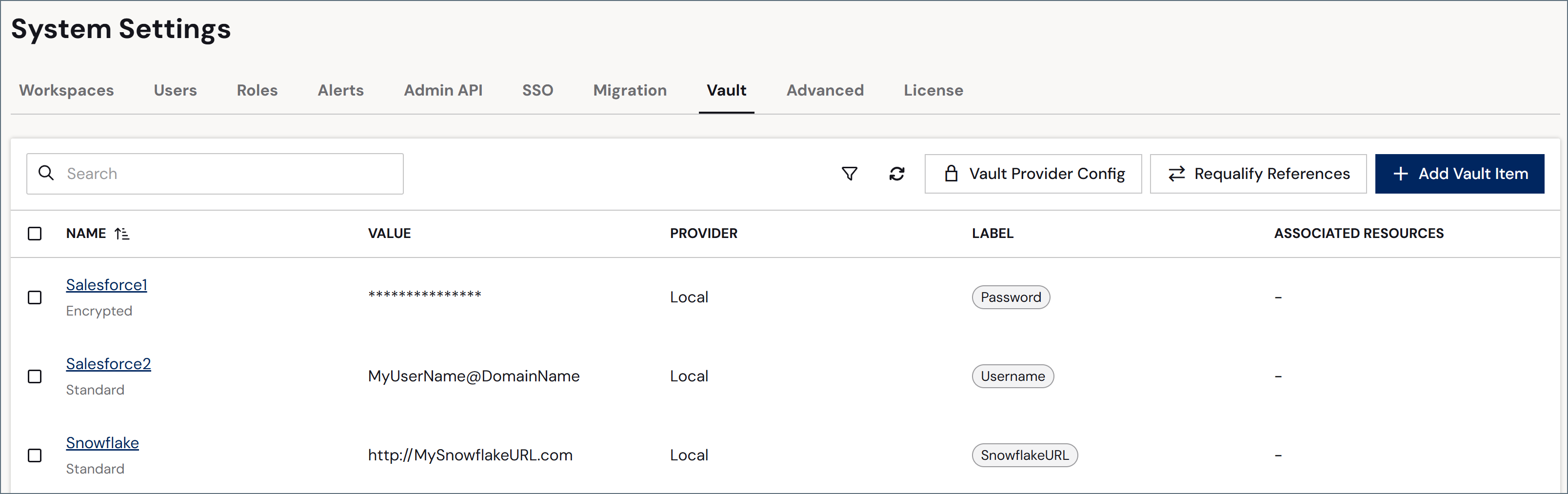Click the masked asterisks value for Salesforce1

[425, 296]
